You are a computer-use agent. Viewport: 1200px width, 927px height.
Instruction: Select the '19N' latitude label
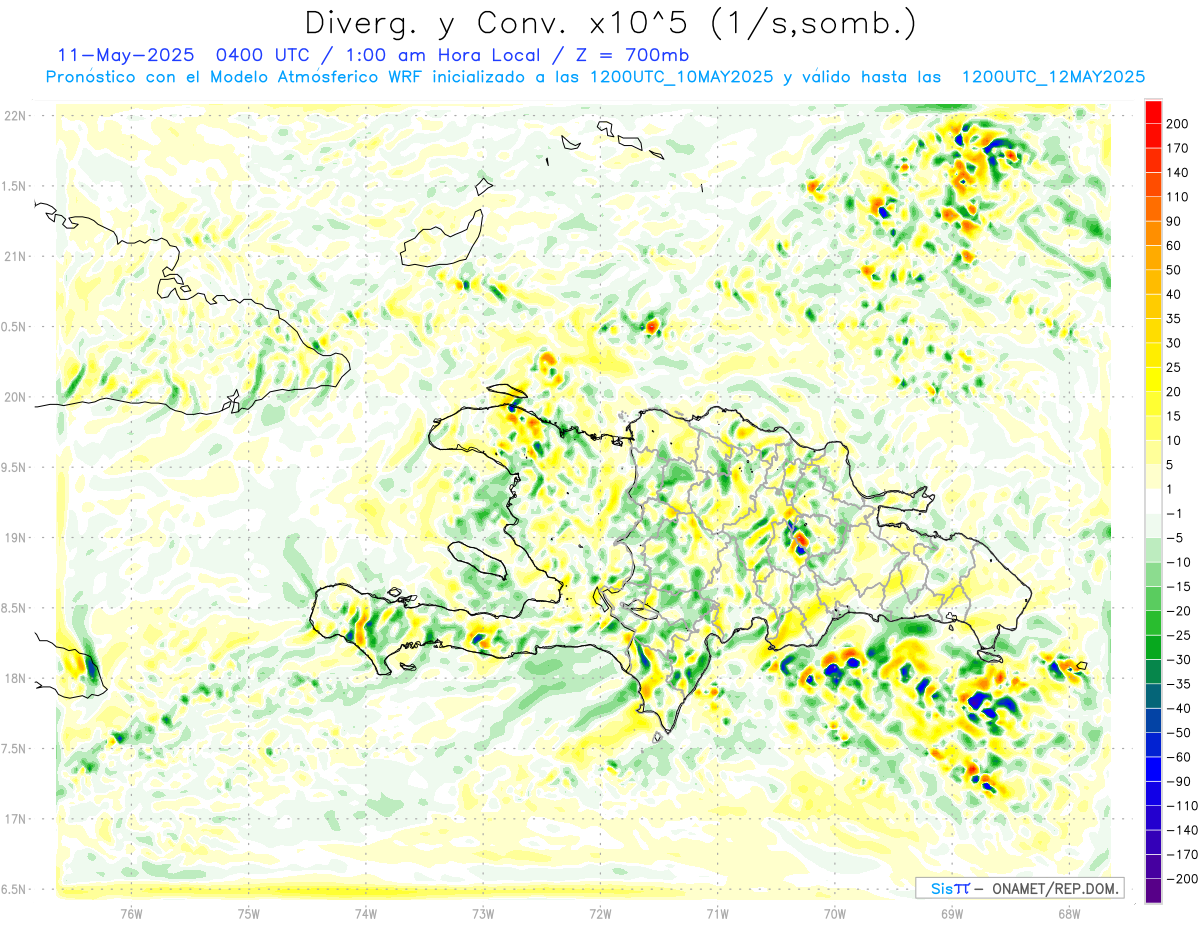(15, 538)
